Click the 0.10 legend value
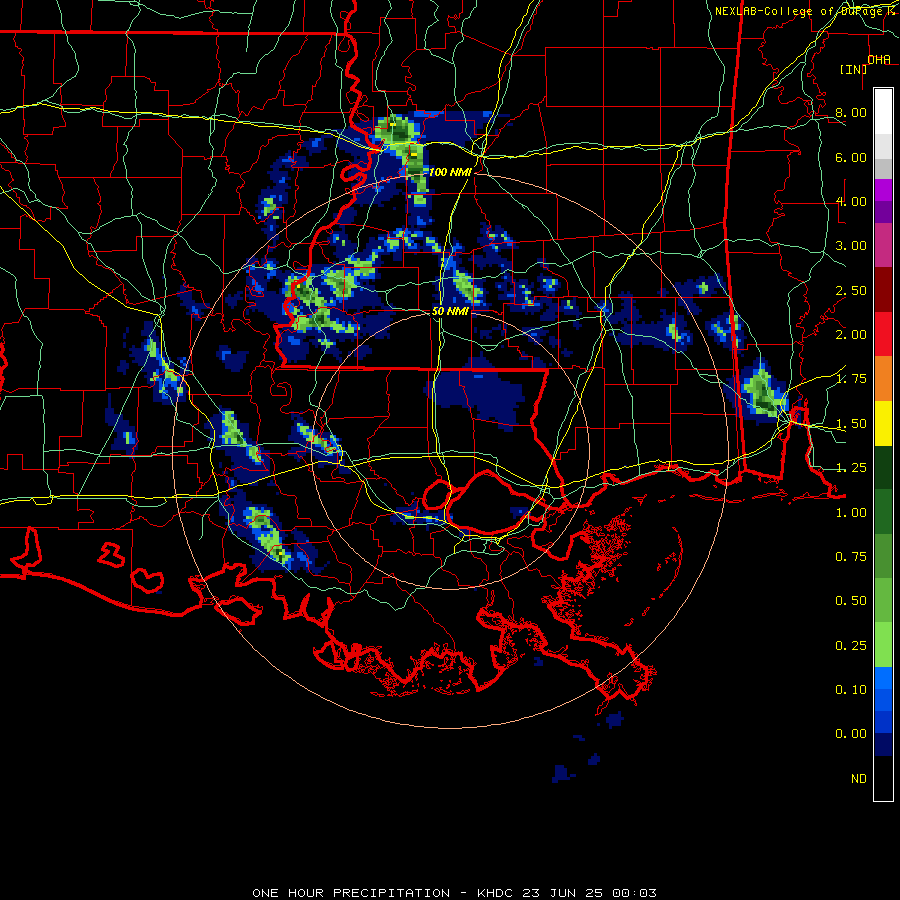 coord(851,690)
